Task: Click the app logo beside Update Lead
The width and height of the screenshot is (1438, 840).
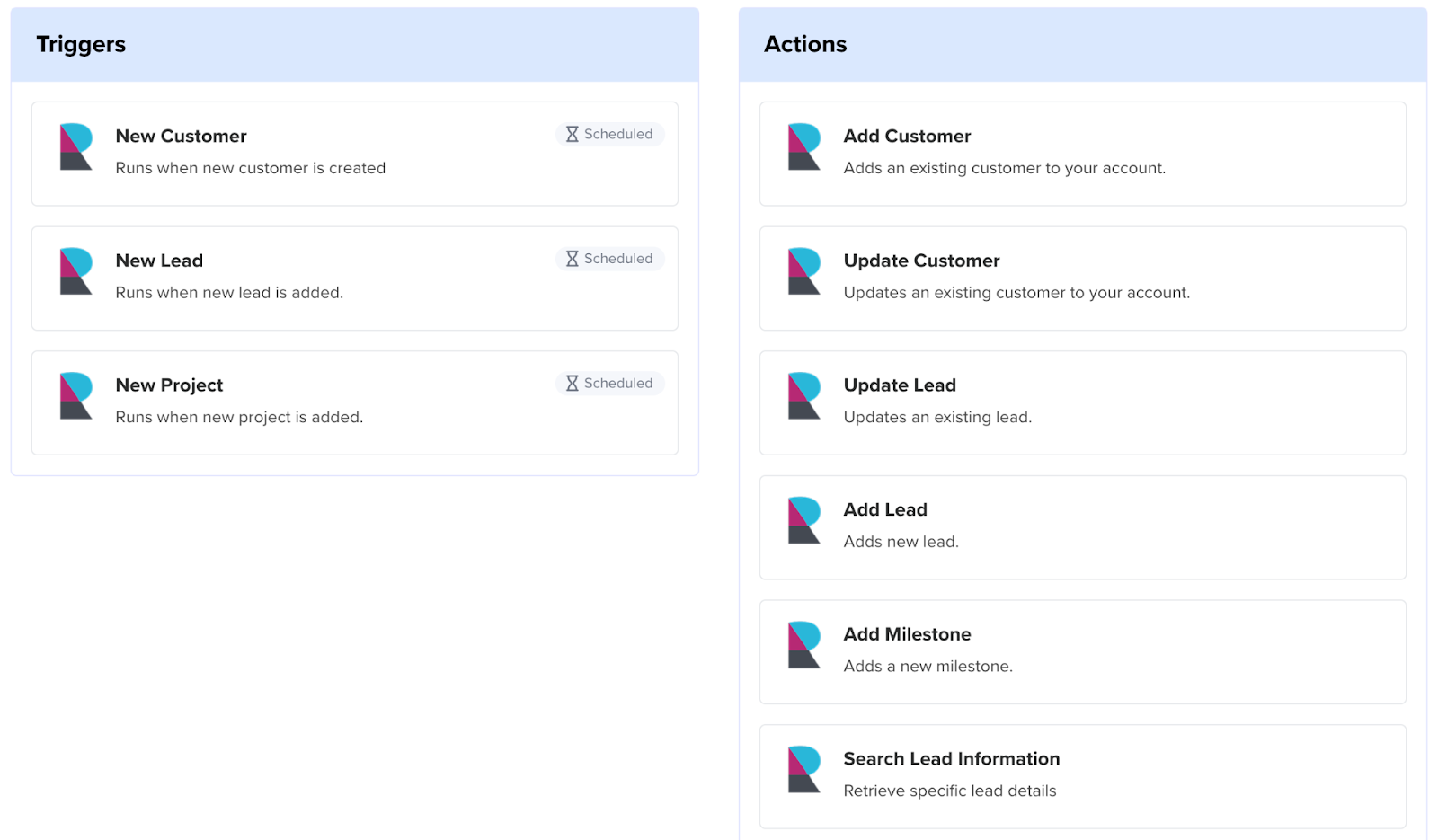Action: click(804, 396)
